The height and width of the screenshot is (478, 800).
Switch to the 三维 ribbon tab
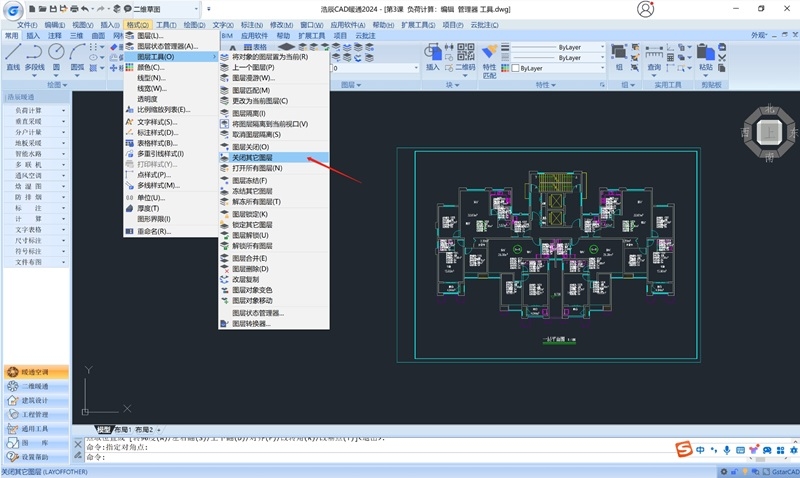[x=77, y=35]
